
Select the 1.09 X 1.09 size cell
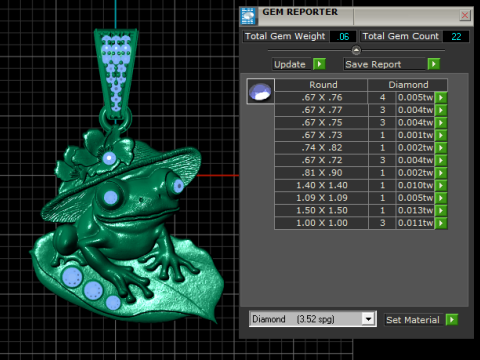322,198
